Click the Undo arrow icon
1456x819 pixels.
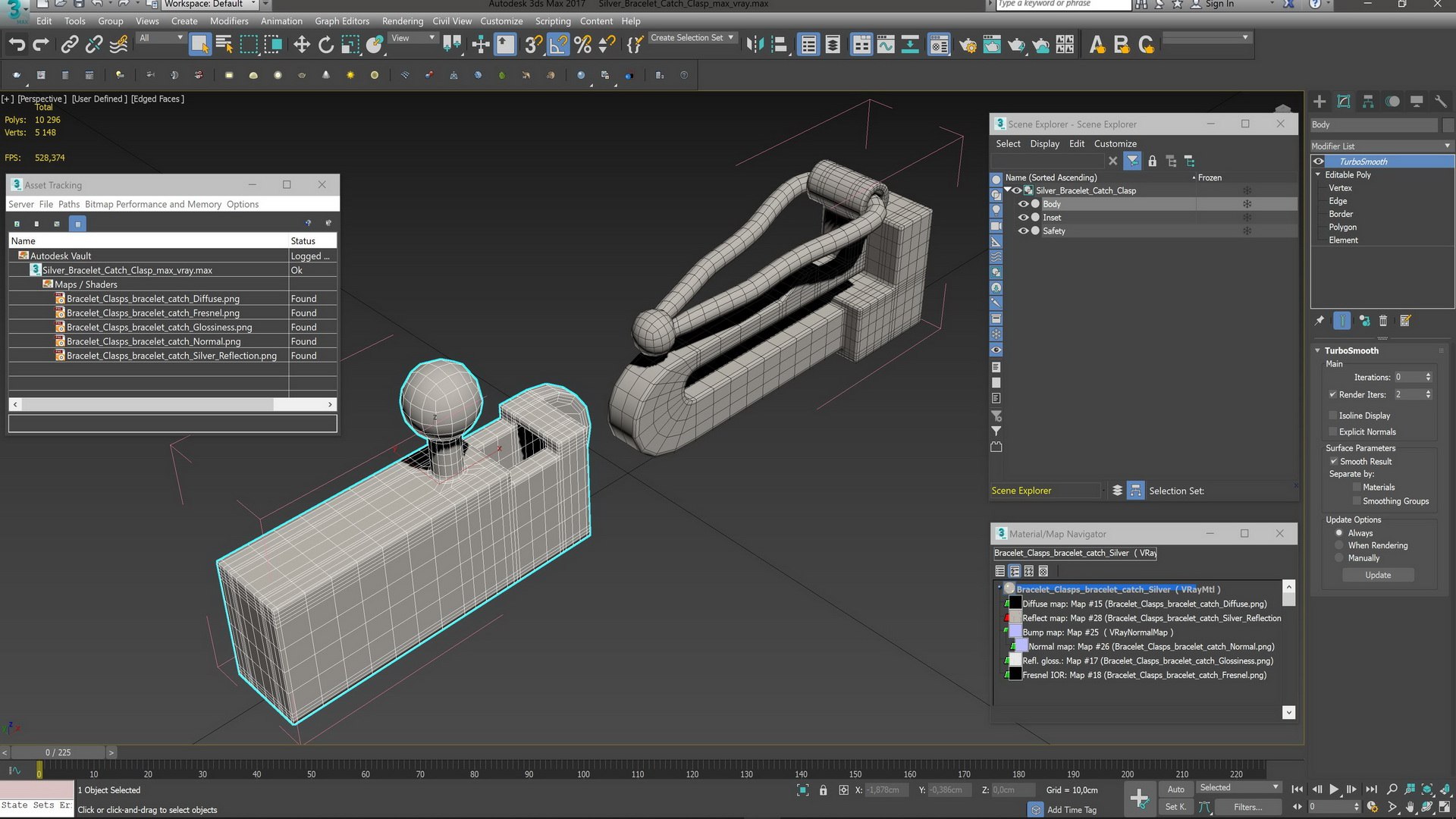(17, 45)
